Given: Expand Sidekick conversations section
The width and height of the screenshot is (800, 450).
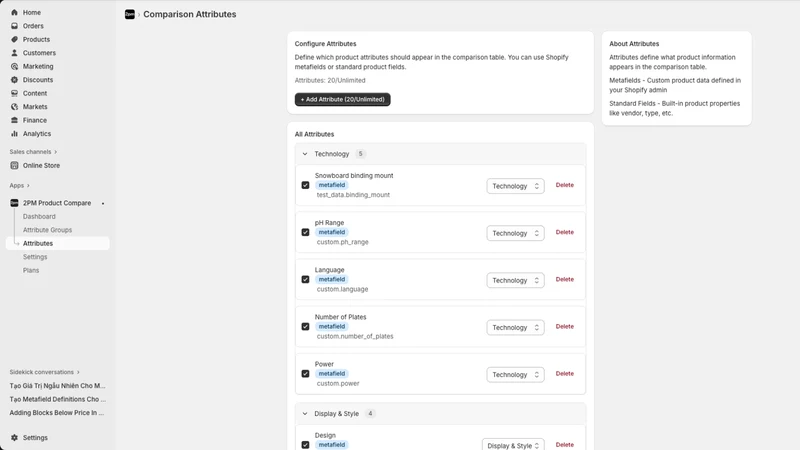Looking at the screenshot, I should (78, 372).
